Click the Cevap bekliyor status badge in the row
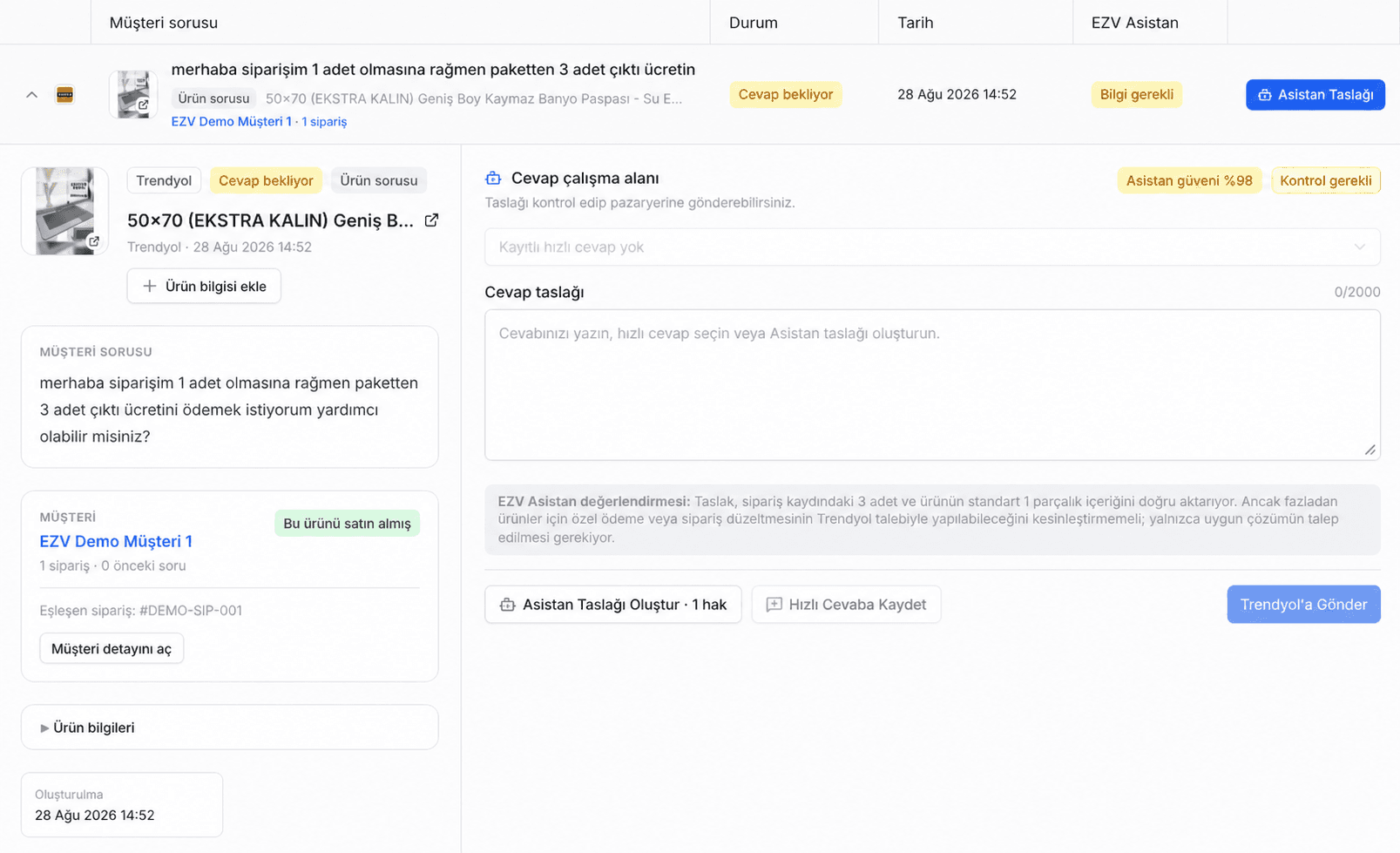Screen dimensions: 1400x853 click(785, 94)
